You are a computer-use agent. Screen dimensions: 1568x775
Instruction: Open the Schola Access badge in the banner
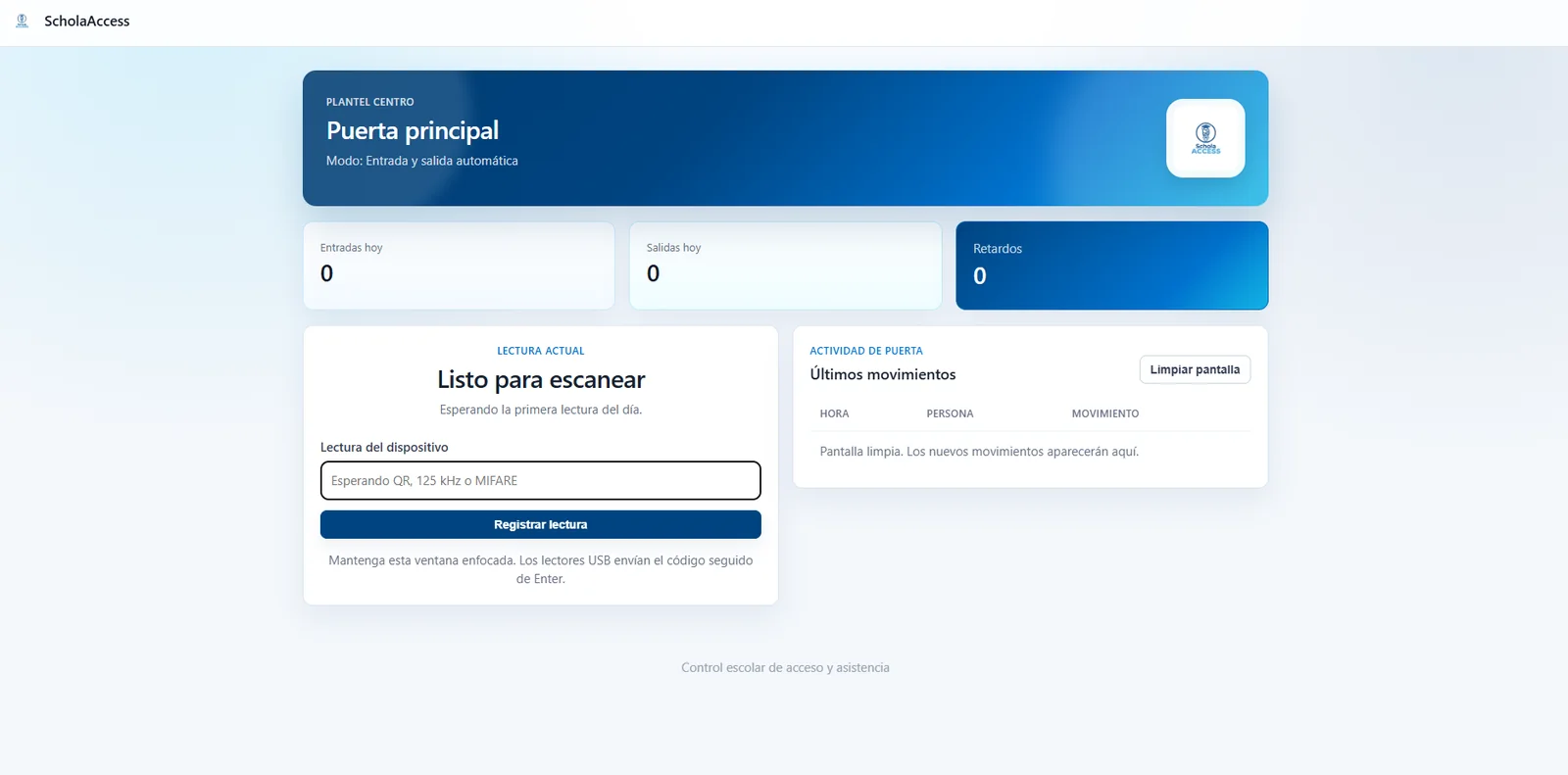point(1205,138)
